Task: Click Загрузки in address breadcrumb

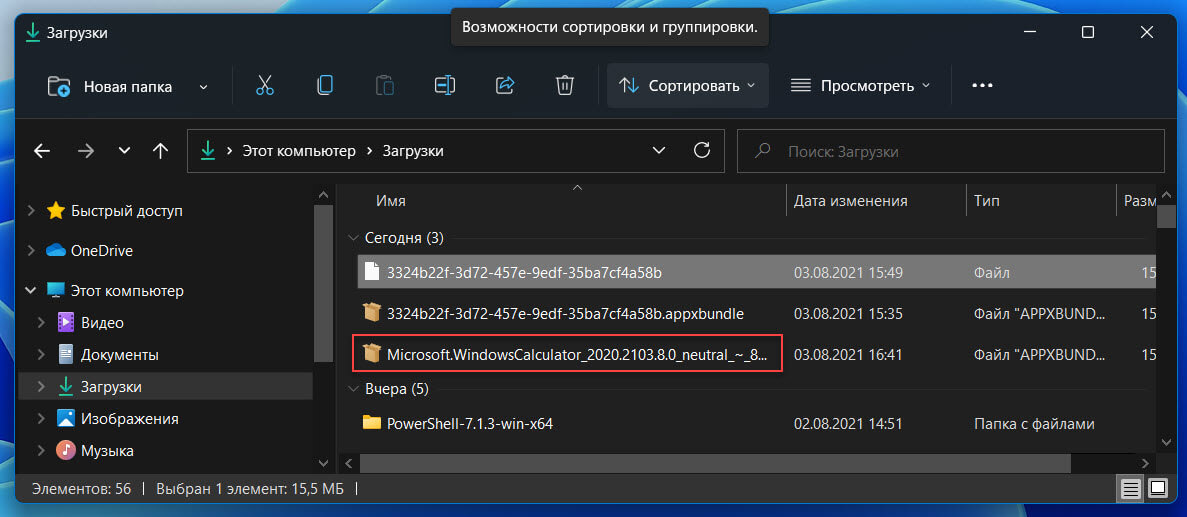Action: [413, 151]
